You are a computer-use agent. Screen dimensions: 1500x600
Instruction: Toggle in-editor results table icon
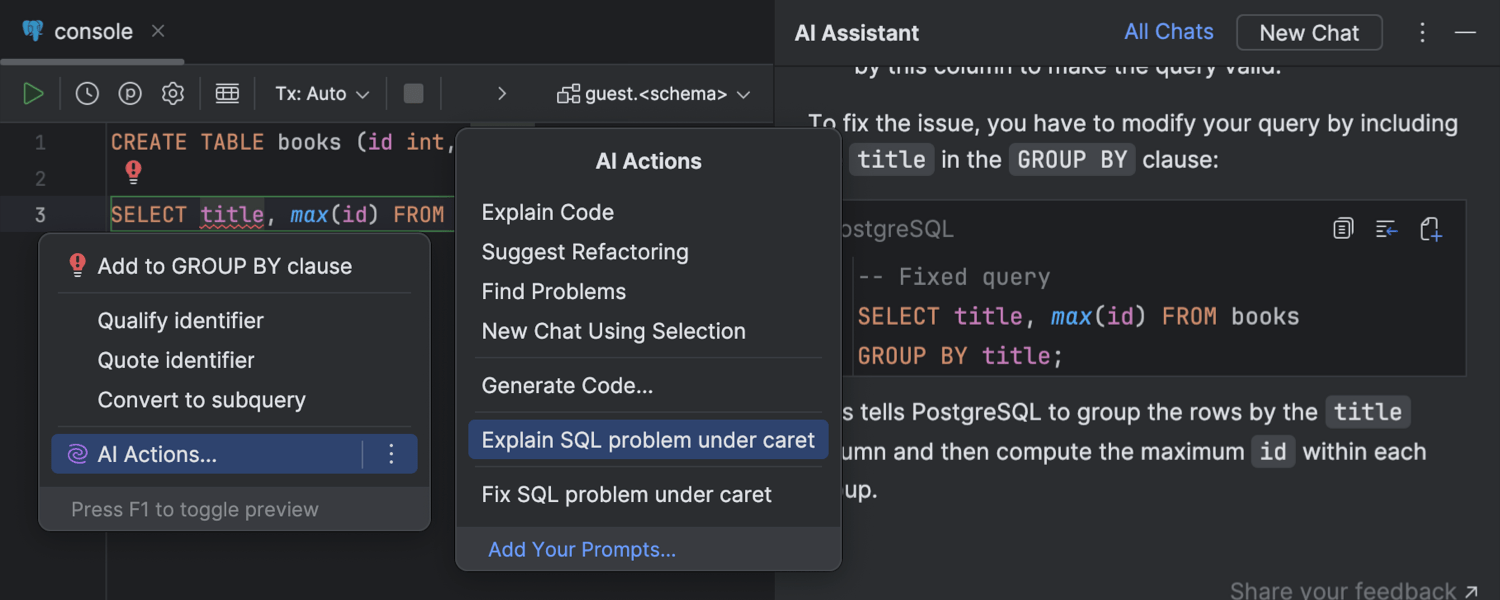click(x=227, y=94)
